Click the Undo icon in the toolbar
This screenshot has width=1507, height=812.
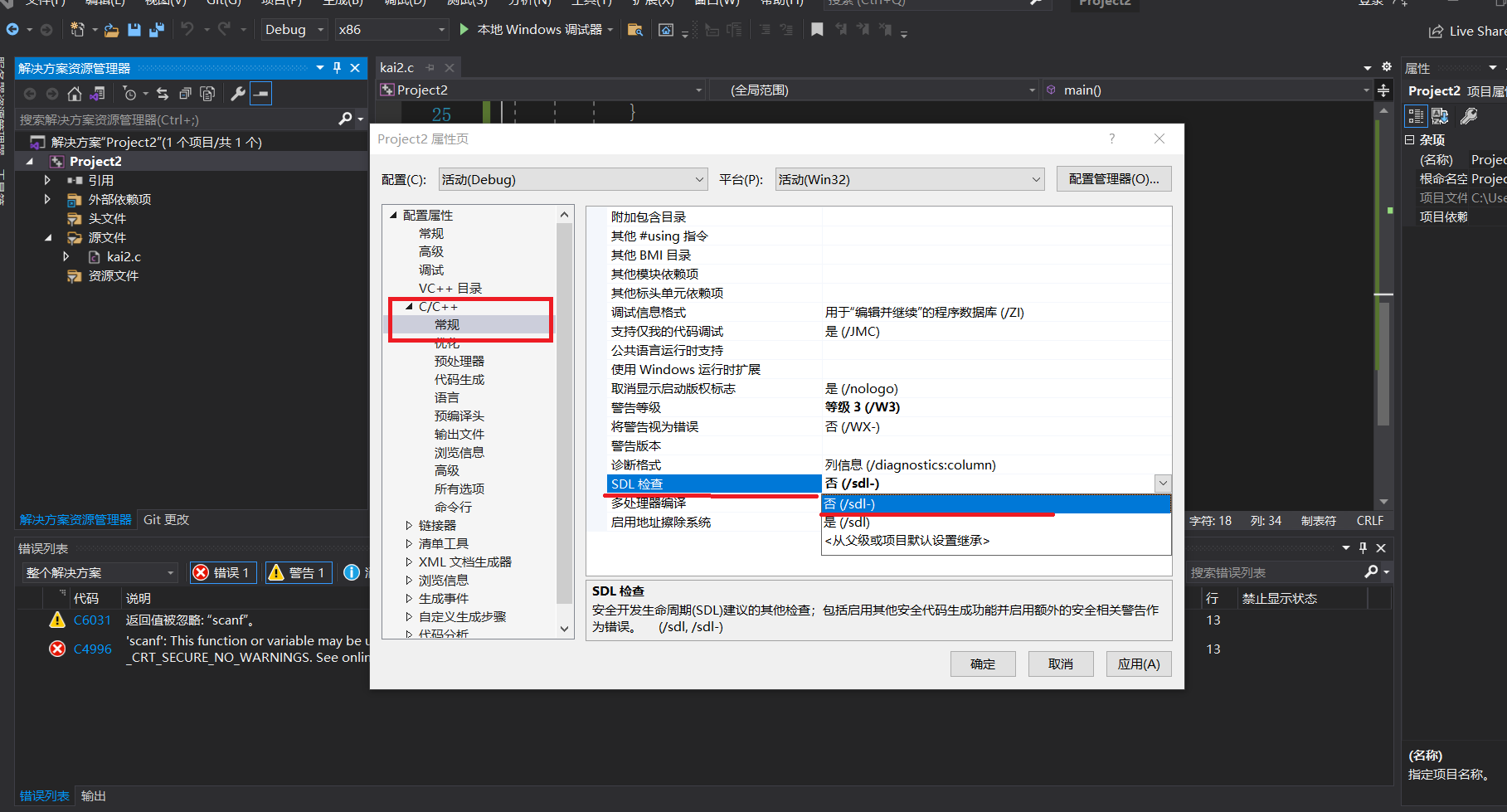point(189,30)
